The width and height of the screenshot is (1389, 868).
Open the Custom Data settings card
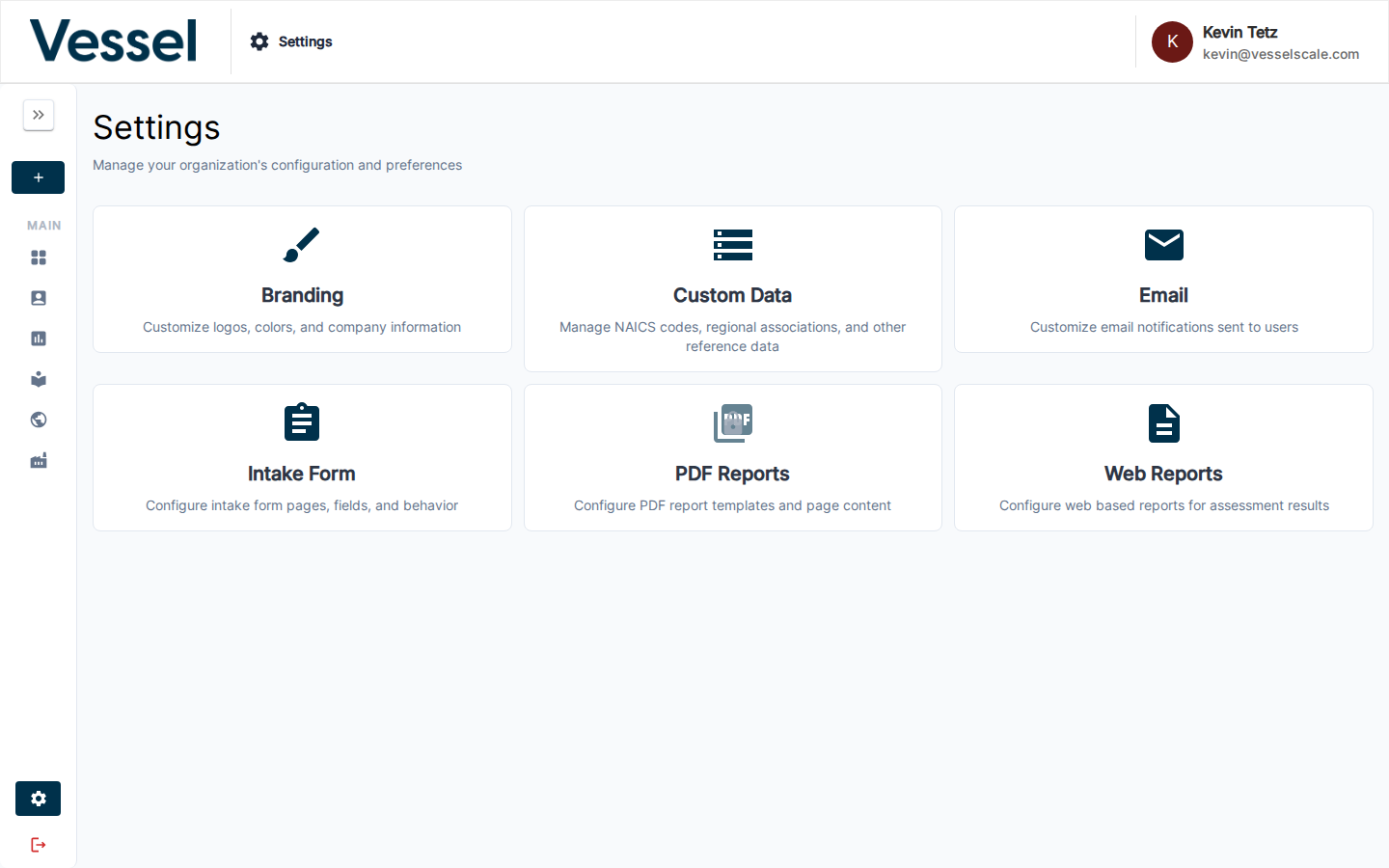click(x=732, y=288)
